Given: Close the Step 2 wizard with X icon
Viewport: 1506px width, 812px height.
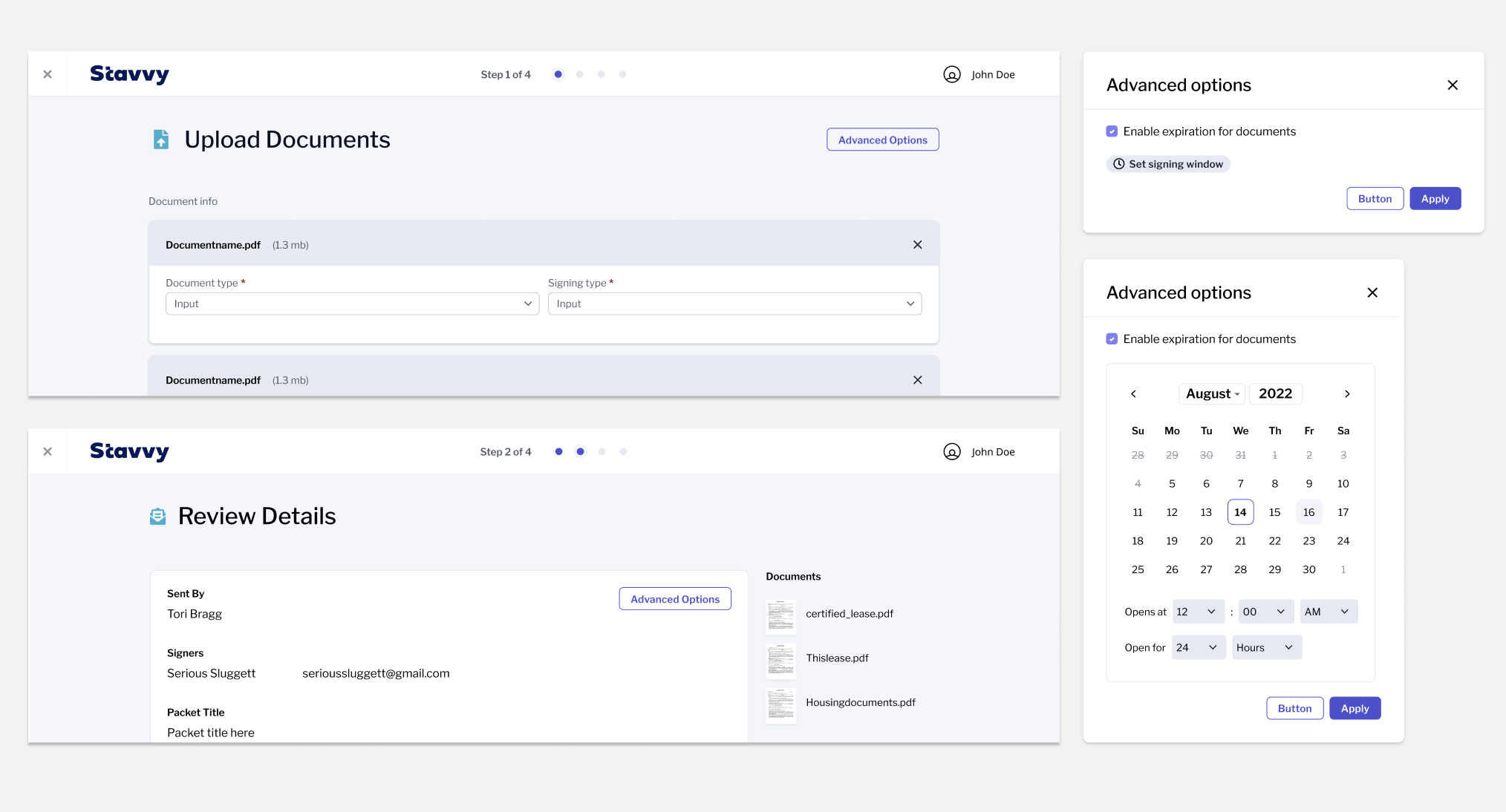Looking at the screenshot, I should [48, 451].
